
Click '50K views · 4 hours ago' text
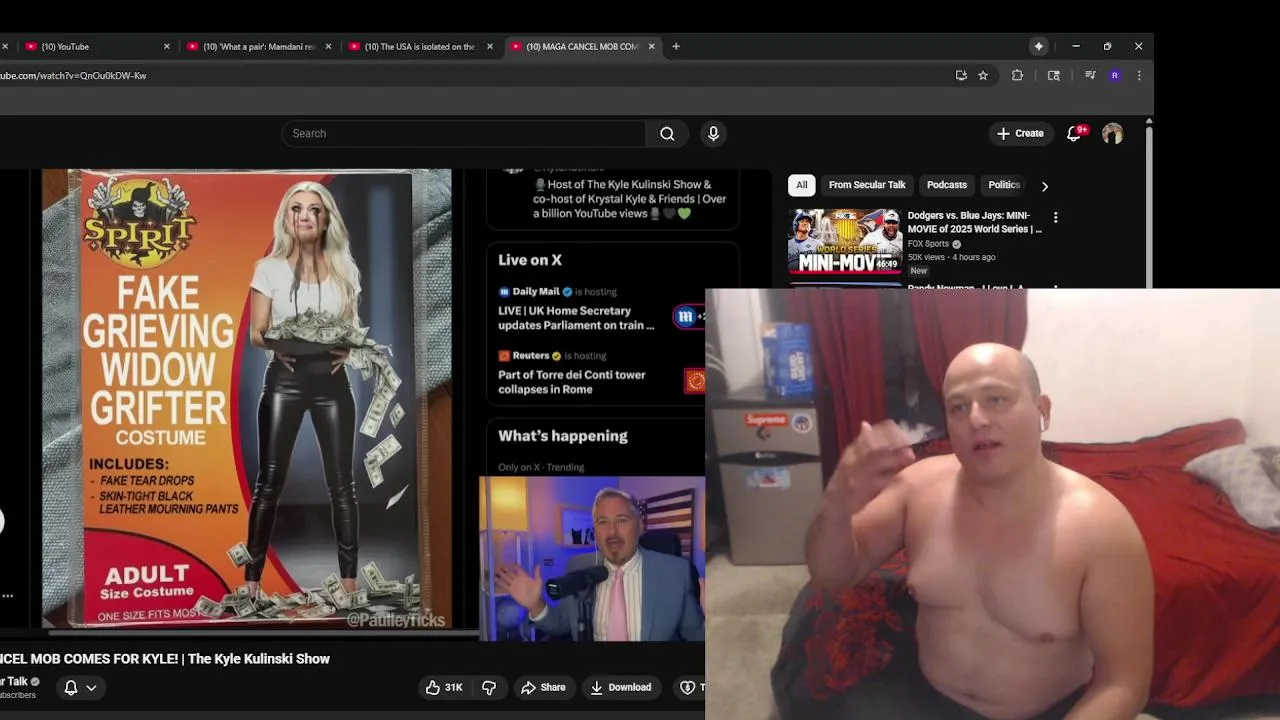(951, 257)
